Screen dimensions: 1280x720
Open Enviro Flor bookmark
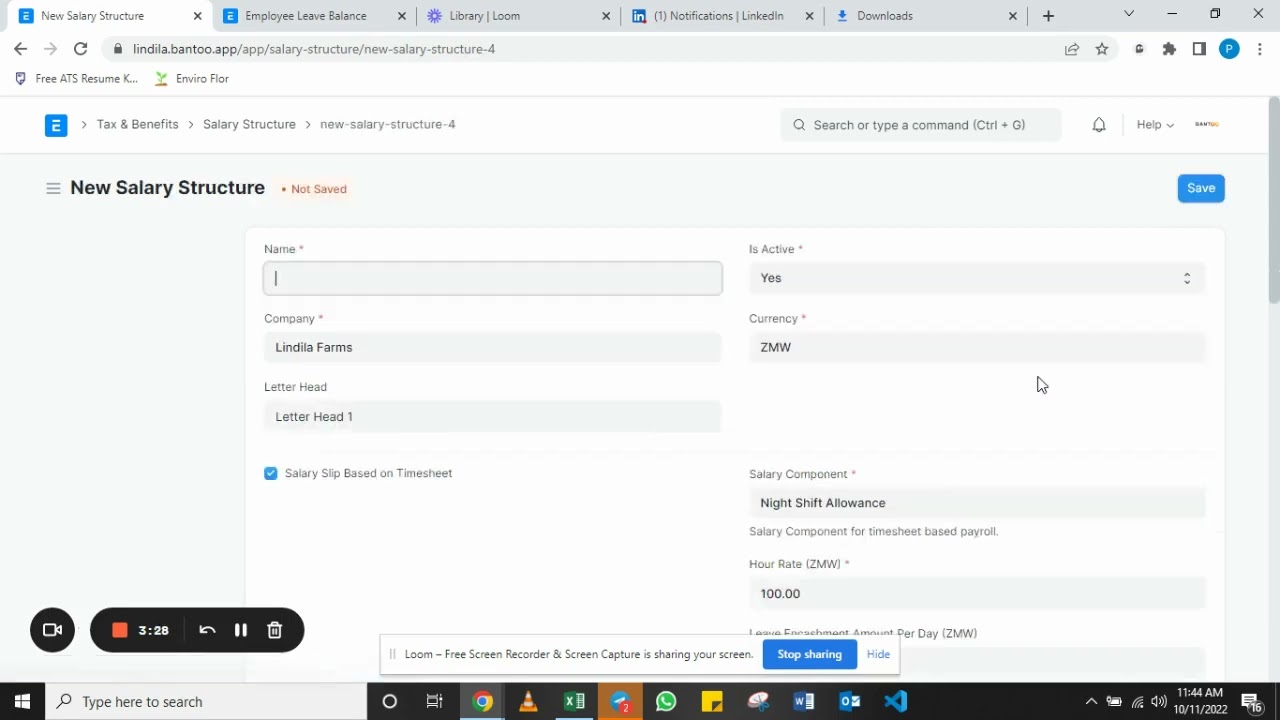click(192, 79)
